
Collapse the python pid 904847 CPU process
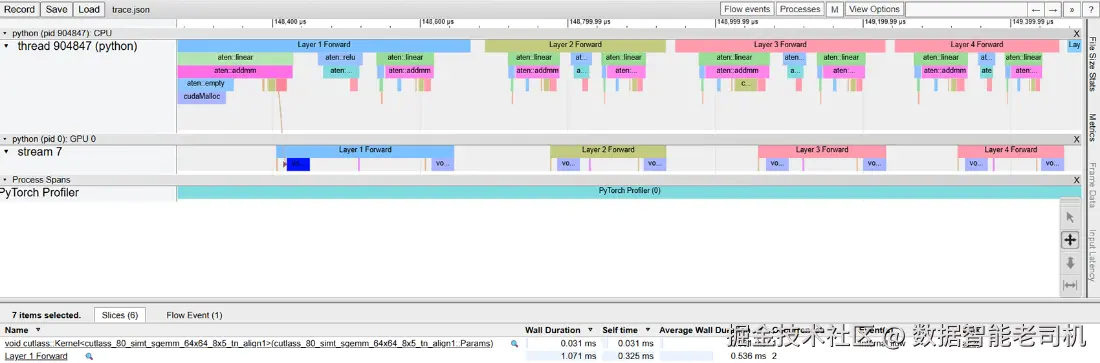tap(6, 33)
